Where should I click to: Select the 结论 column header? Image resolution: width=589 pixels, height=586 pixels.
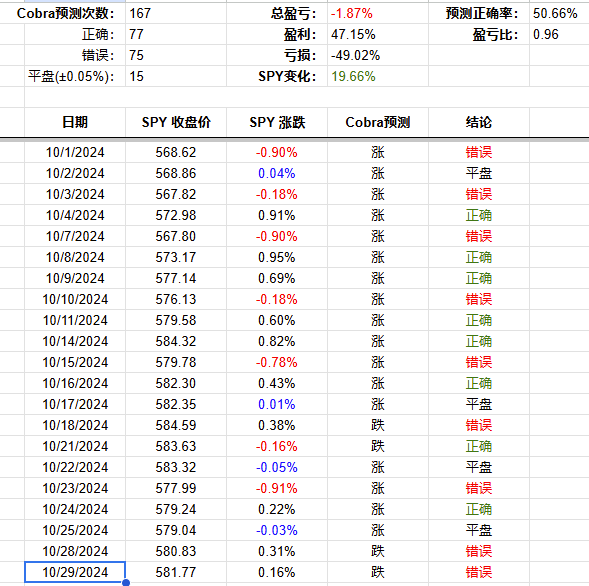tap(479, 122)
